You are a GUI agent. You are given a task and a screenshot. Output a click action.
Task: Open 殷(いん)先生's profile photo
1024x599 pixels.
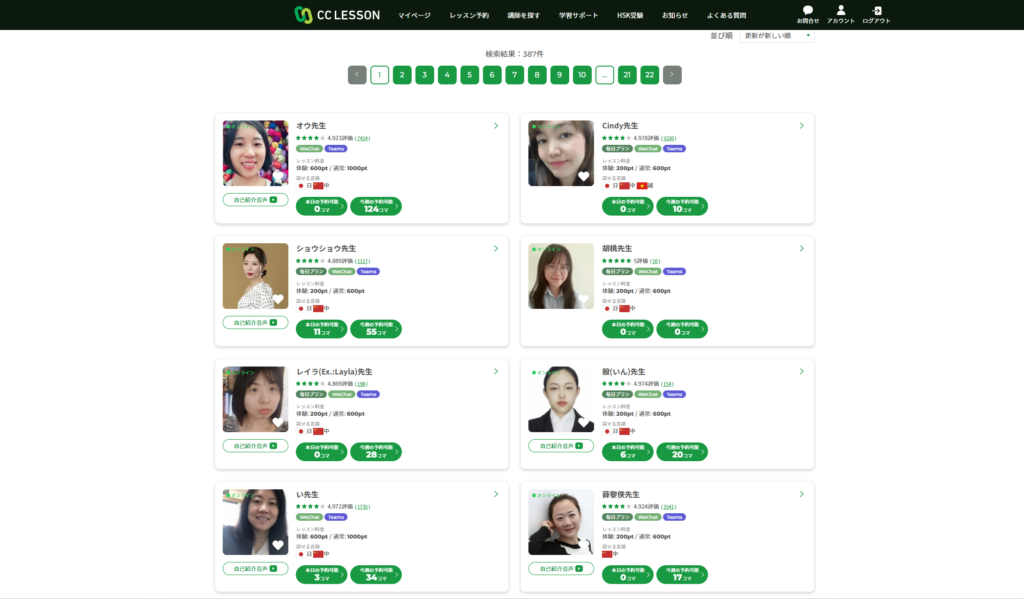pos(561,399)
